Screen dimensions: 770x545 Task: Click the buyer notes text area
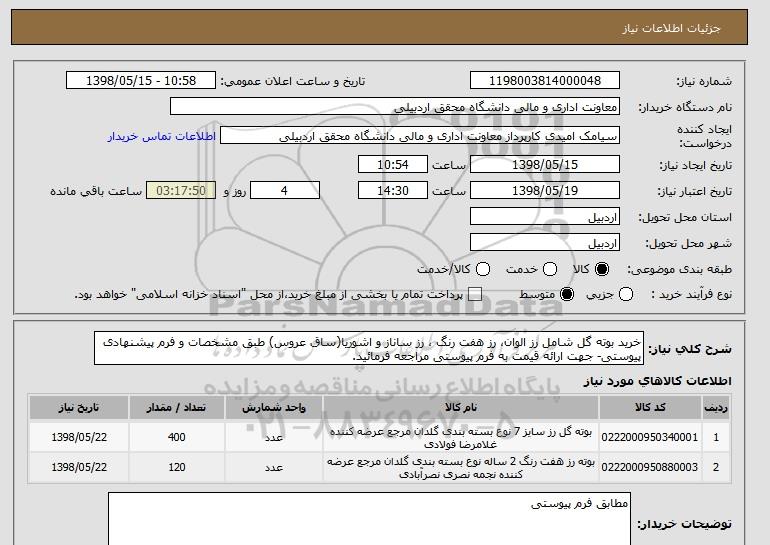(369, 518)
